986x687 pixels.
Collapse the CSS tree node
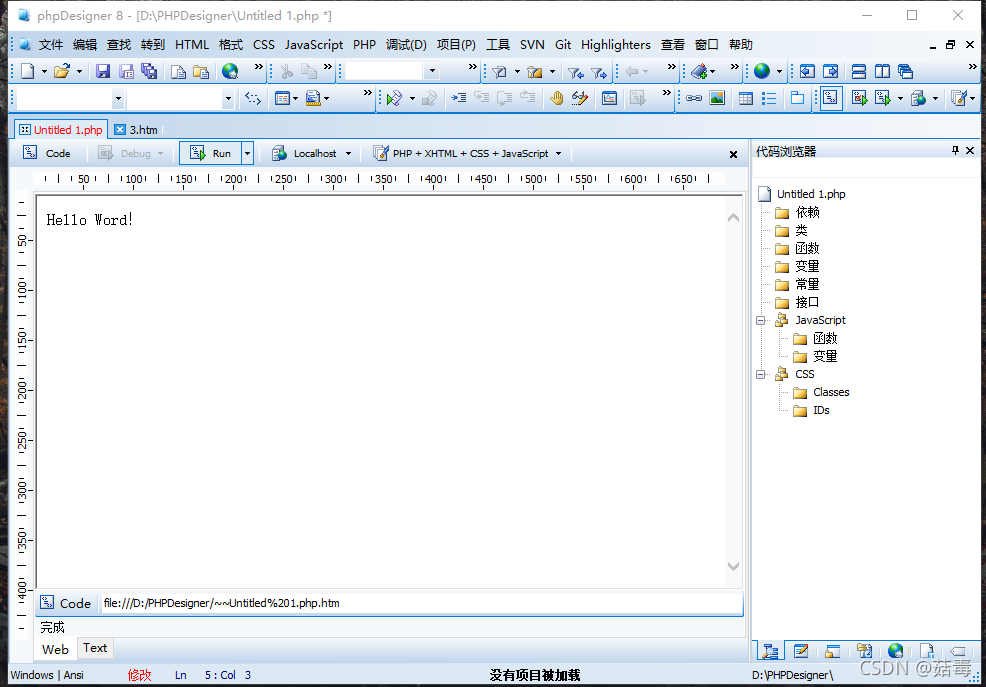(x=760, y=375)
